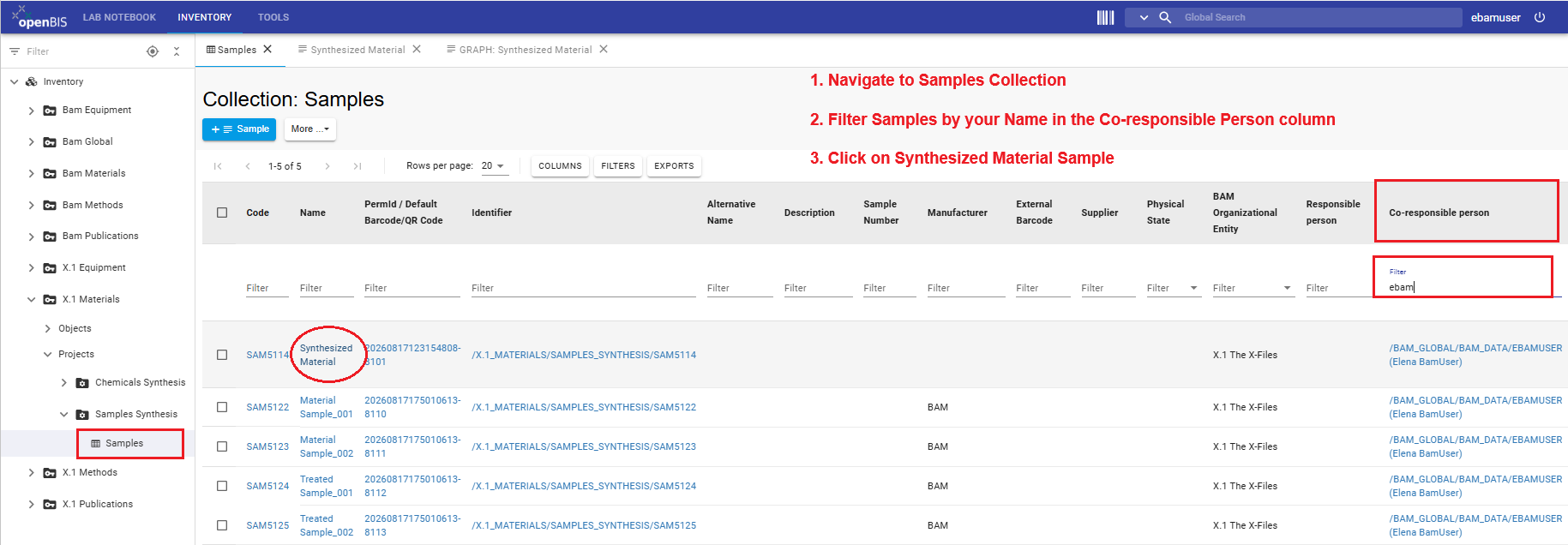The width and height of the screenshot is (1568, 545).
Task: Sort by the Manufacturer column header
Action: coord(957,213)
